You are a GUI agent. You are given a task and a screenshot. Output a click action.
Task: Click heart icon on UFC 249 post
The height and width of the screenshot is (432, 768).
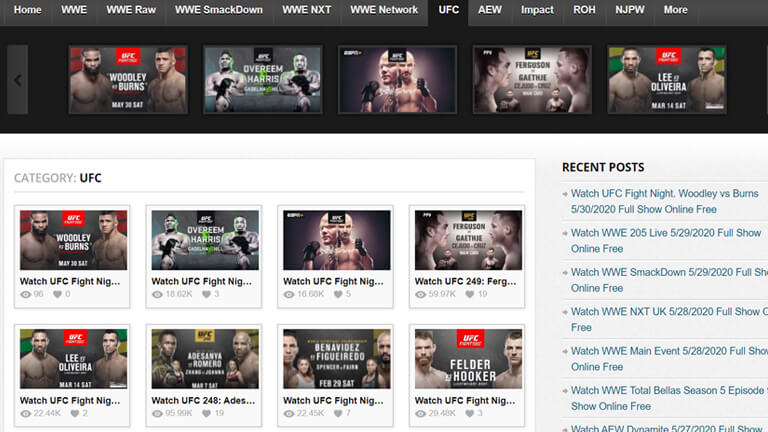click(470, 294)
